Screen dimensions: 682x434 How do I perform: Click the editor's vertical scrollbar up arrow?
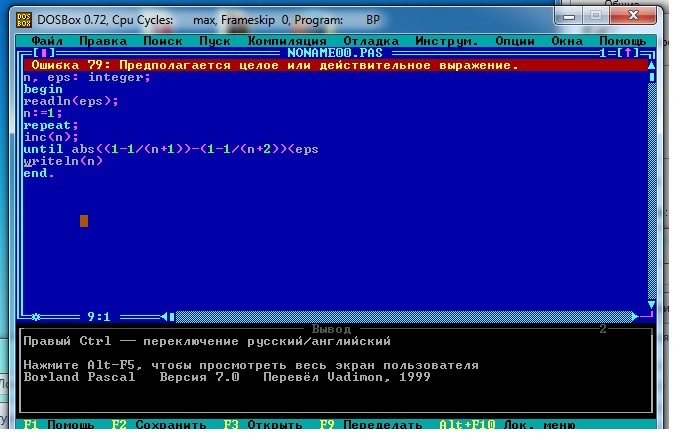tap(650, 64)
